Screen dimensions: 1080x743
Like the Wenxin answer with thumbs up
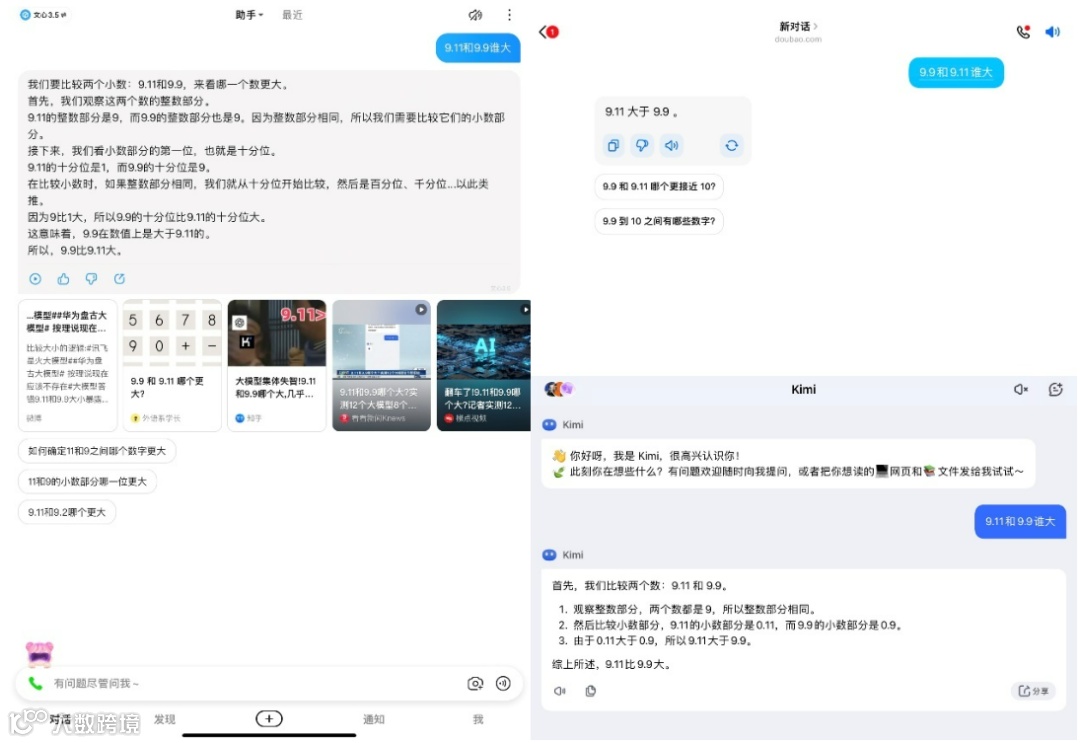[x=63, y=278]
